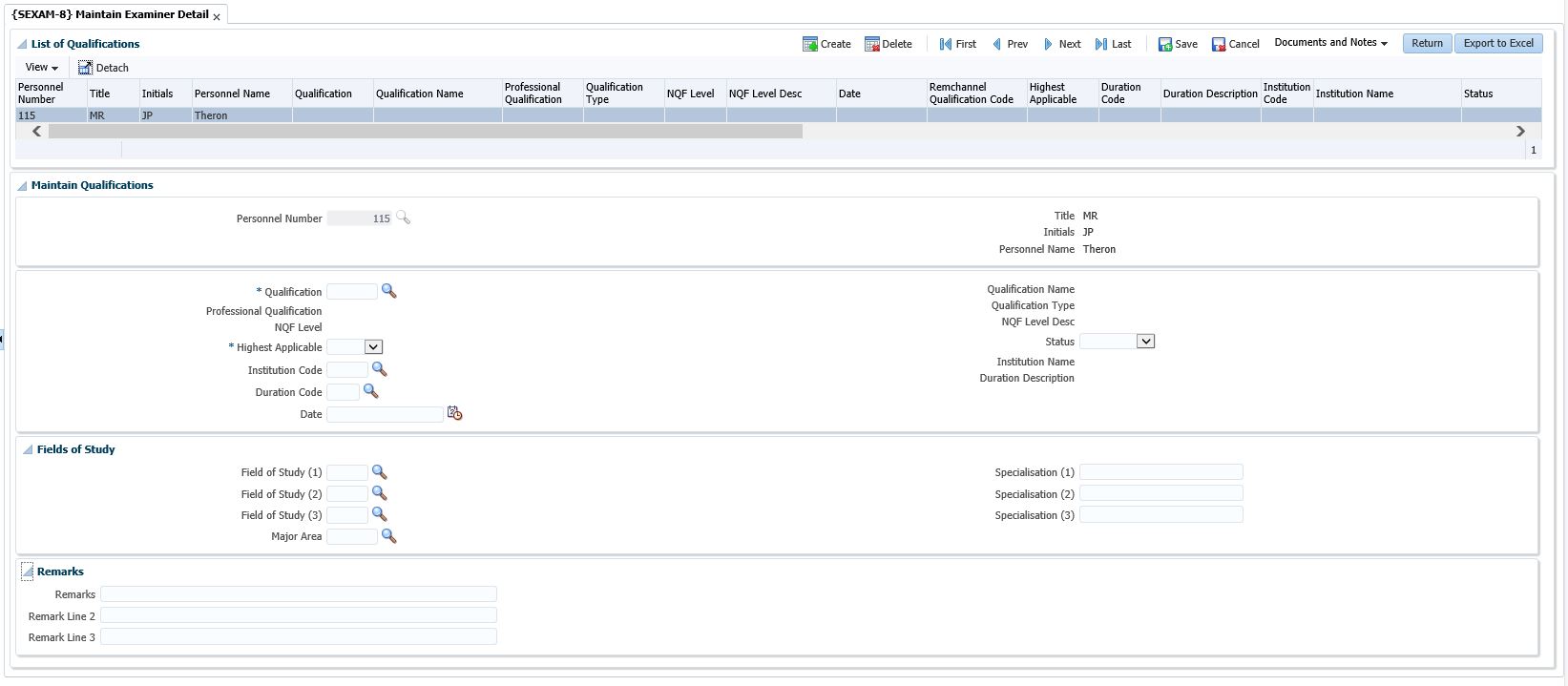
Task: Open the Date calendar picker
Action: tap(454, 413)
